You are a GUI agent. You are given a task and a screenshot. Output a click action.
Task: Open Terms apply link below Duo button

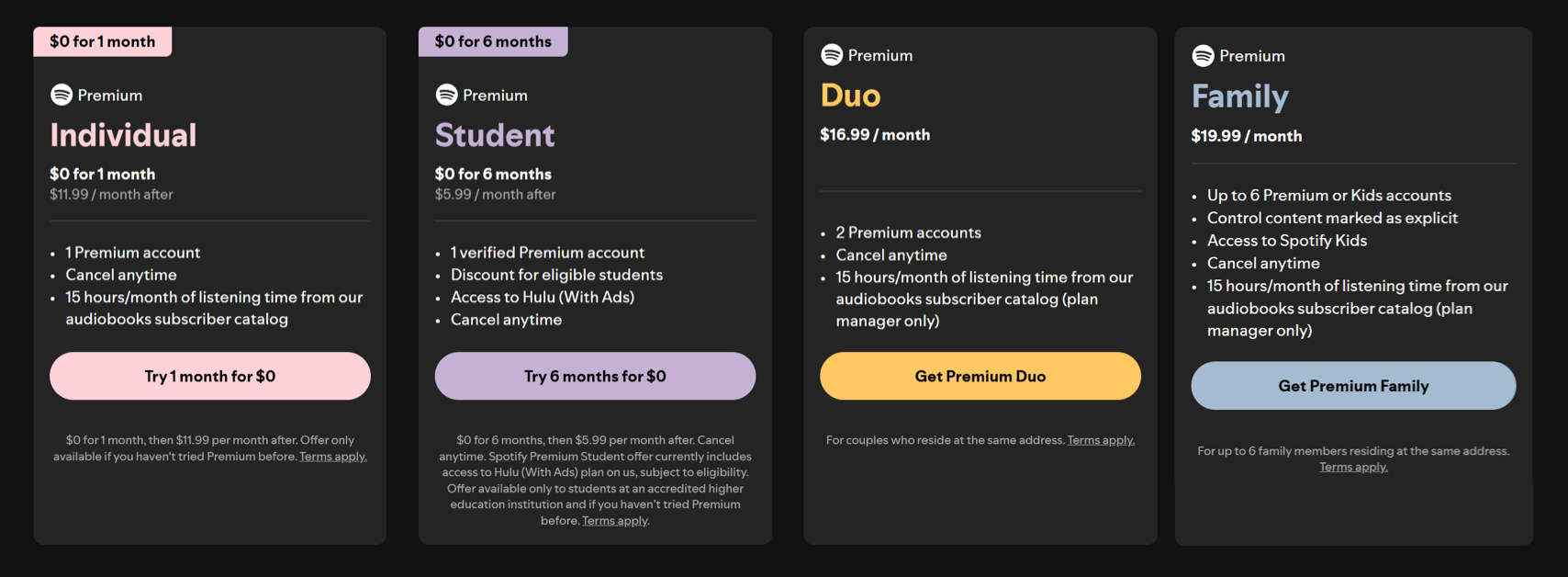click(1101, 440)
